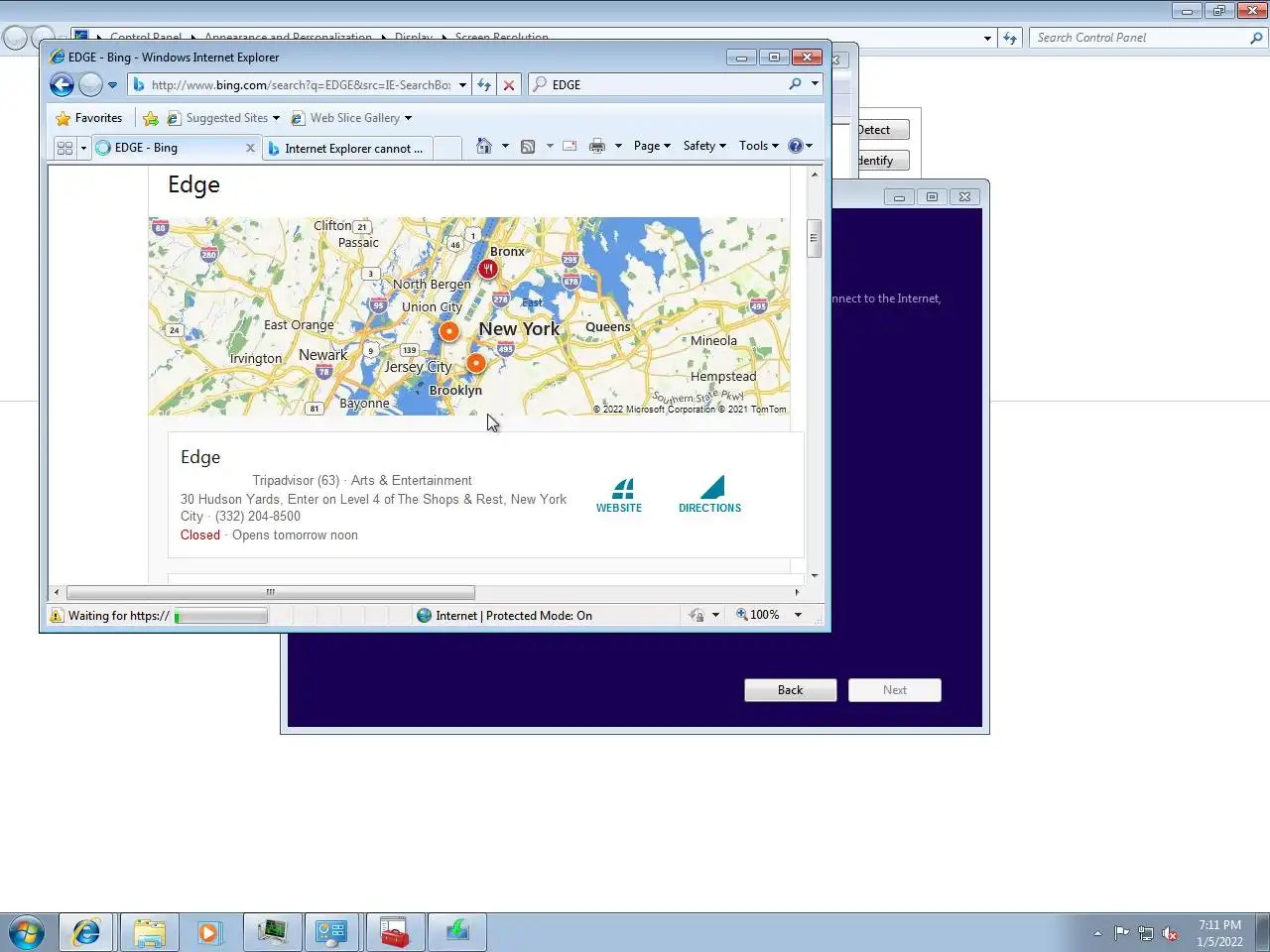
Task: Close the EDGE - Bing tab
Action: pos(250,148)
